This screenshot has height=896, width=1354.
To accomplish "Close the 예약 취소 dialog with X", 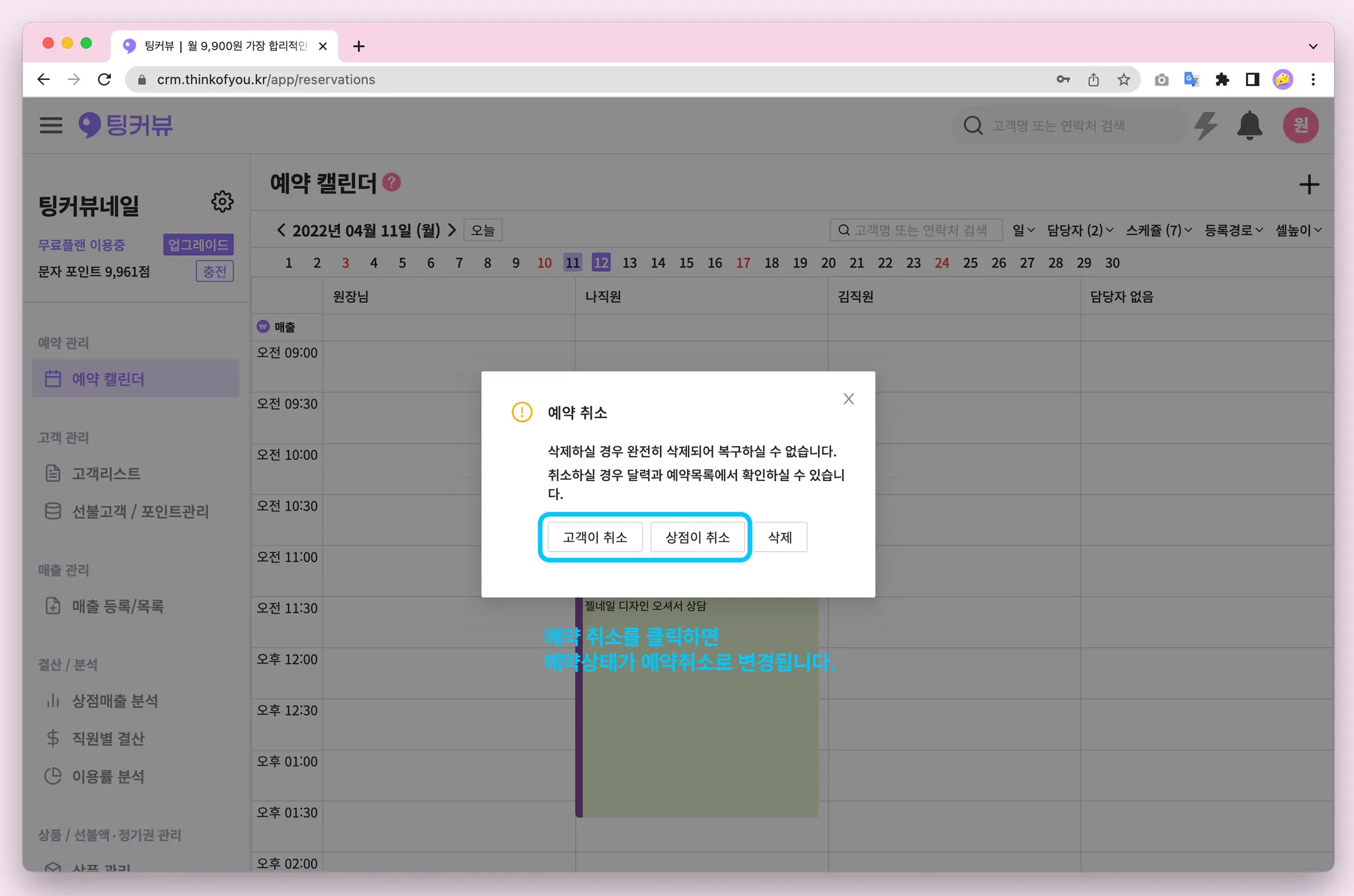I will click(848, 398).
